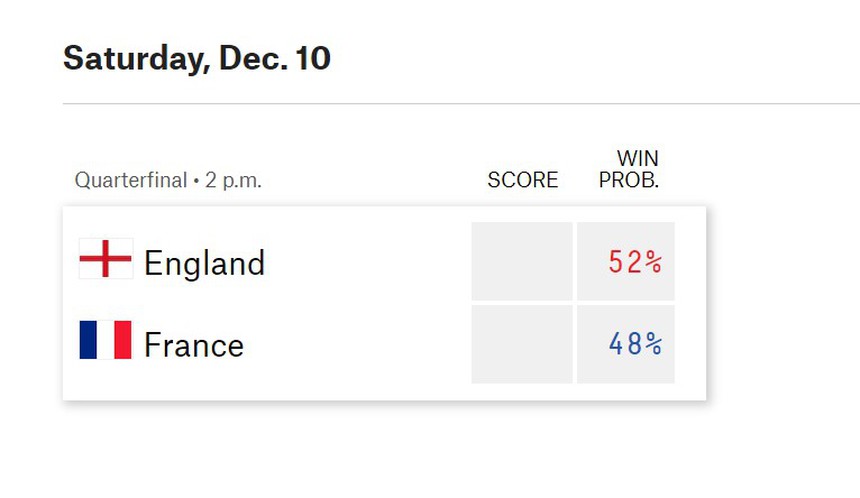The width and height of the screenshot is (860, 498).
Task: Click the red cross on England's flag
Action: pyautogui.click(x=105, y=259)
